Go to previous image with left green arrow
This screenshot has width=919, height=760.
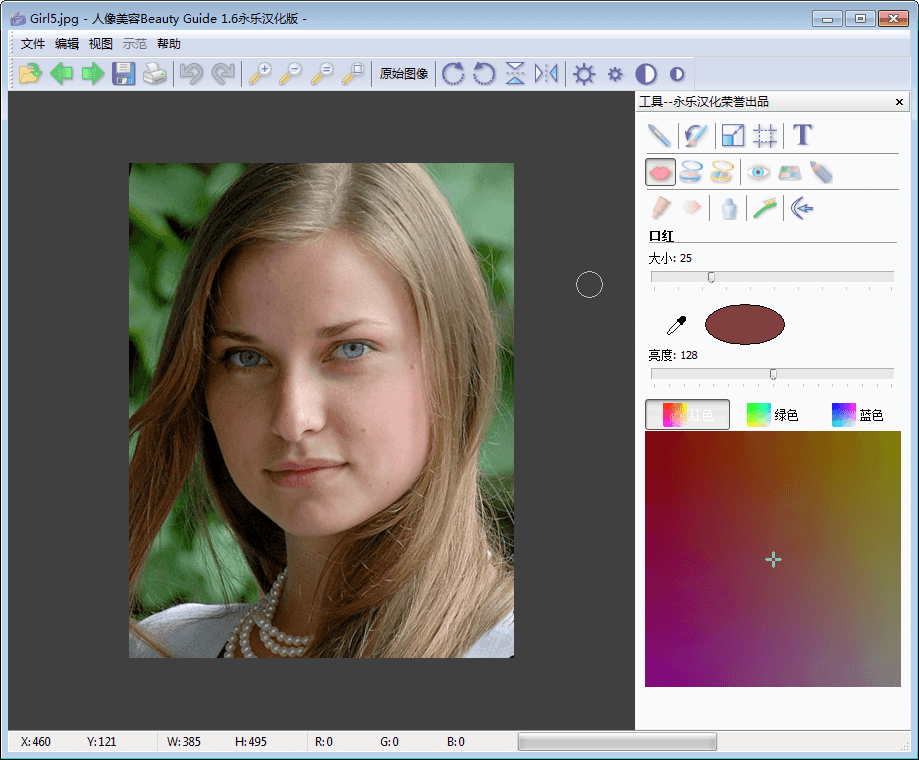pyautogui.click(x=62, y=74)
